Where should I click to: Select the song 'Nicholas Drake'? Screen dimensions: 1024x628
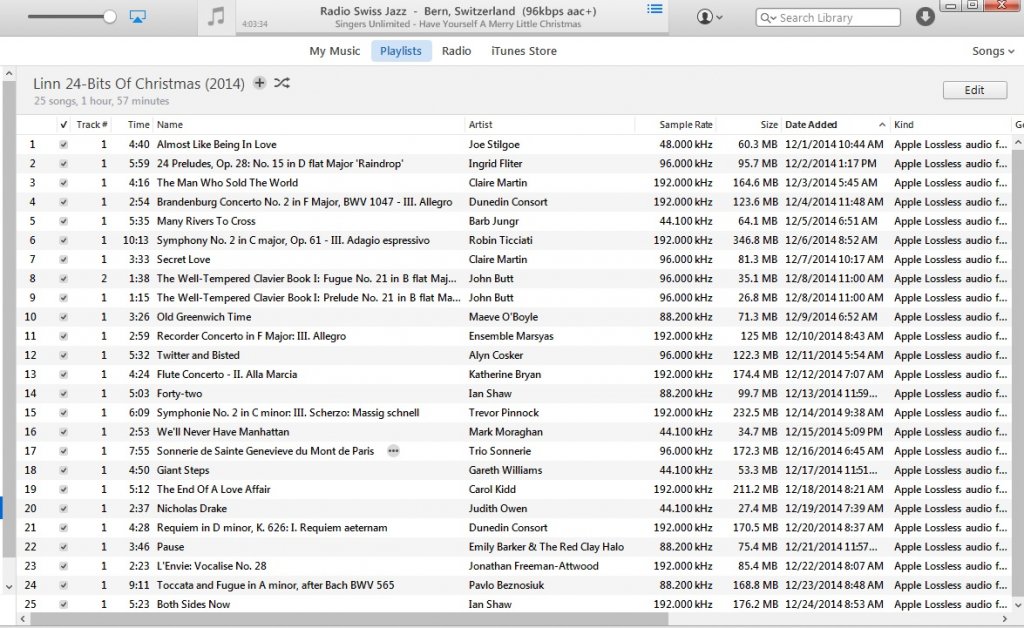tap(191, 509)
